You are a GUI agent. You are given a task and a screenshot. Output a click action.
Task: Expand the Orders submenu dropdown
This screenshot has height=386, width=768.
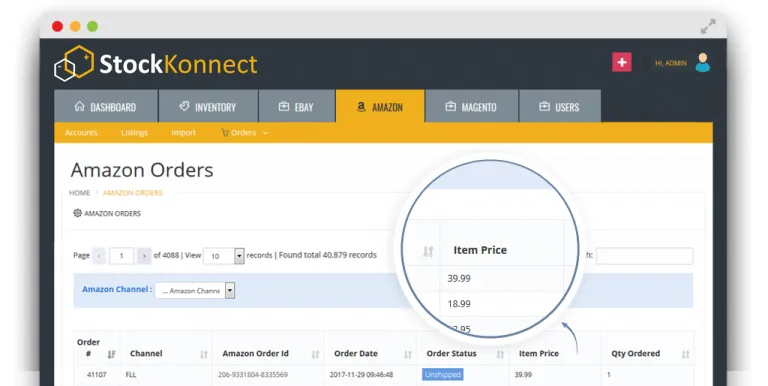tap(244, 133)
